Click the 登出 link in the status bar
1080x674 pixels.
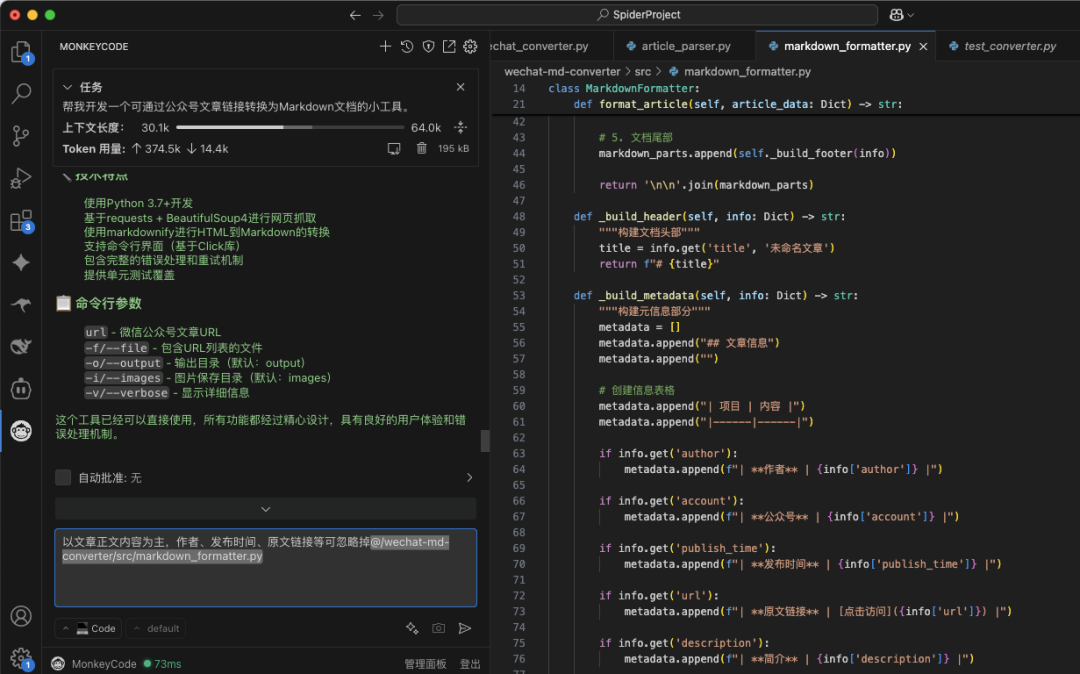pyautogui.click(x=470, y=663)
